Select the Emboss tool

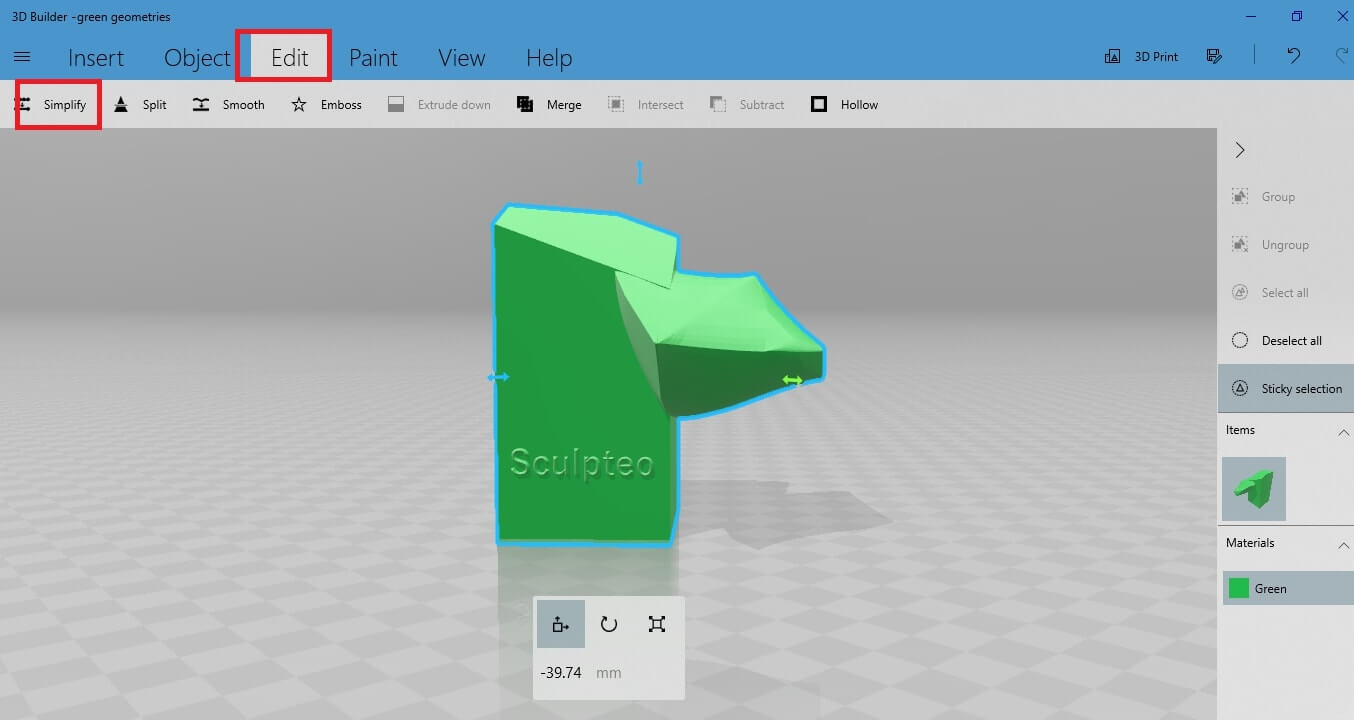pos(327,105)
